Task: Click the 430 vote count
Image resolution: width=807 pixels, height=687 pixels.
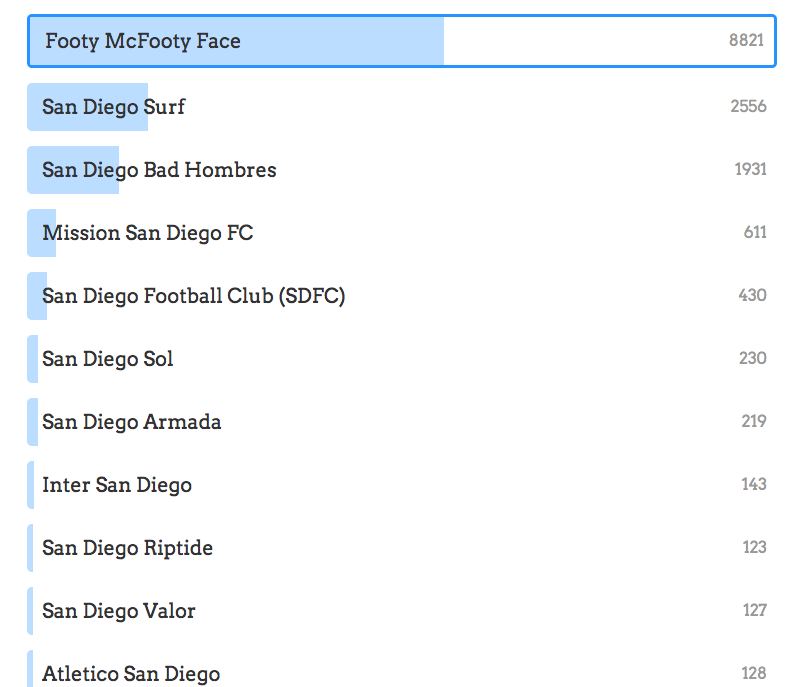Action: (x=752, y=296)
